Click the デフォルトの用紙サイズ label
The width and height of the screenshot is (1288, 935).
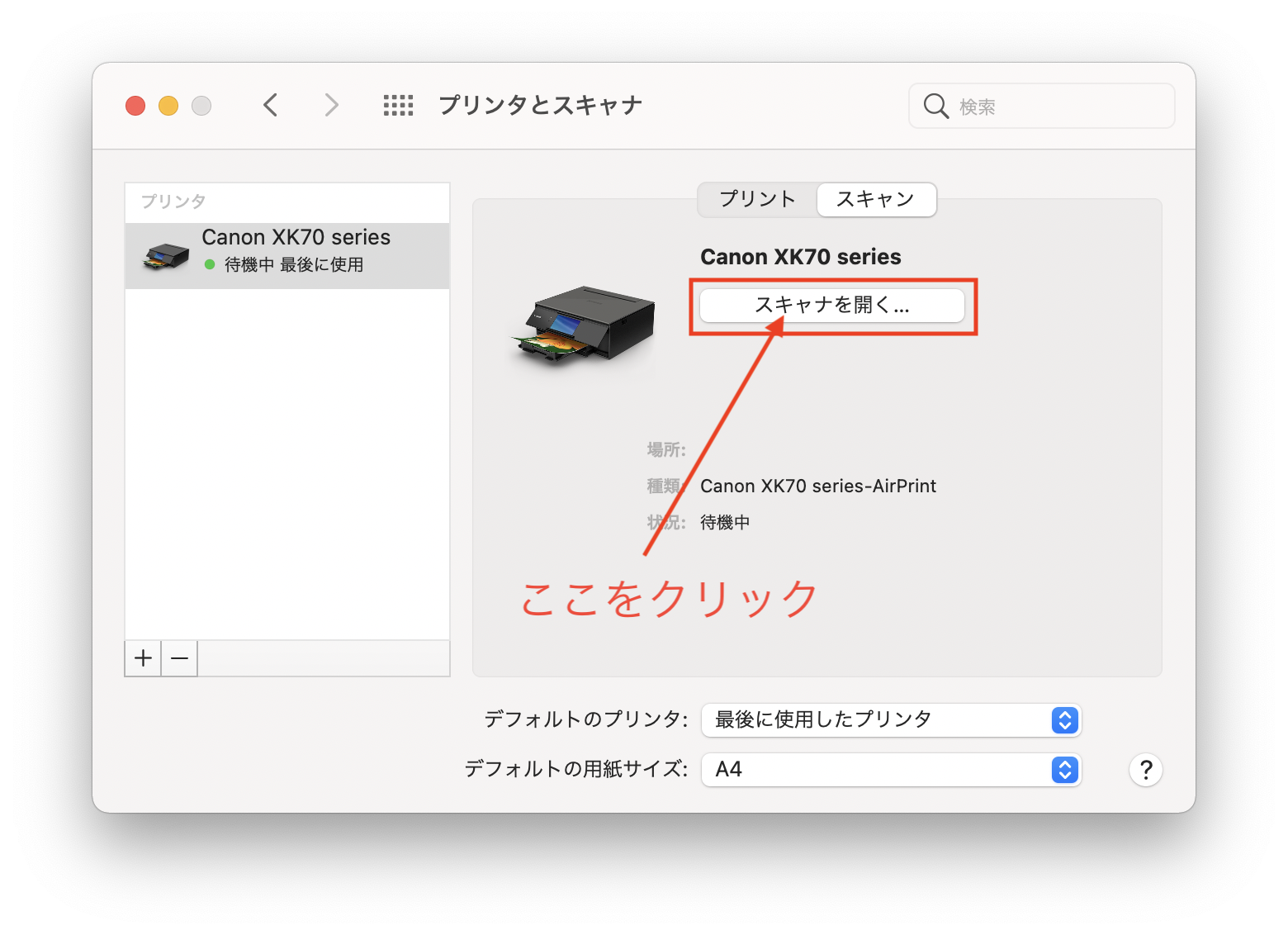click(575, 769)
